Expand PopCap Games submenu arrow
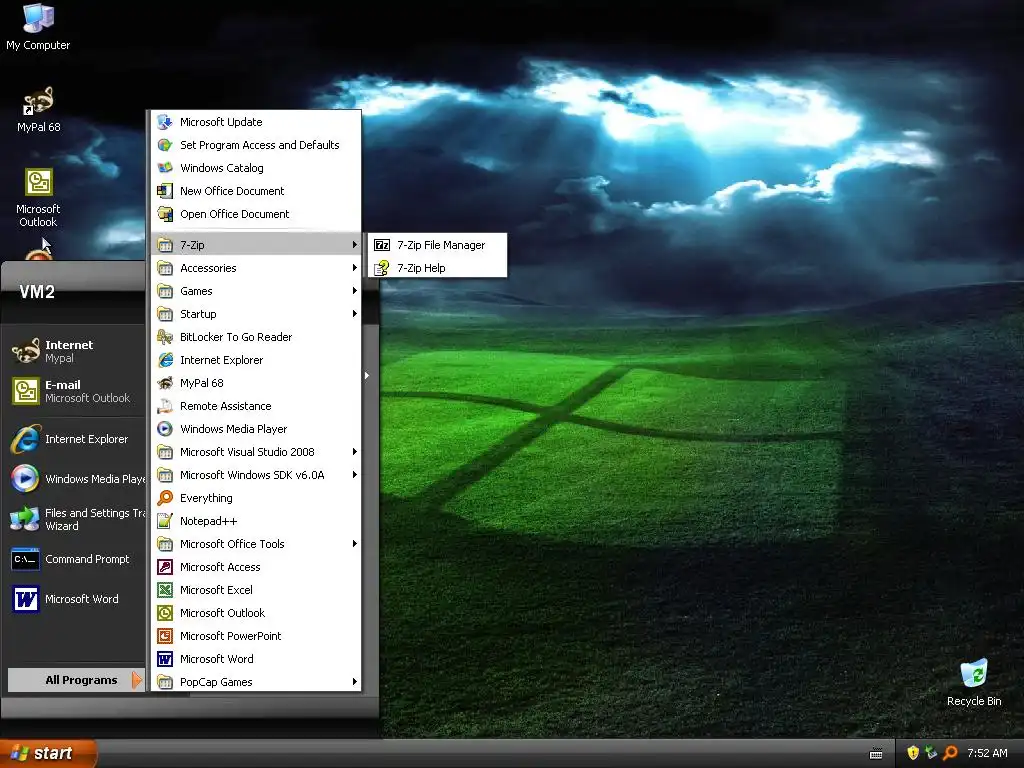The width and height of the screenshot is (1024, 768). tap(355, 682)
